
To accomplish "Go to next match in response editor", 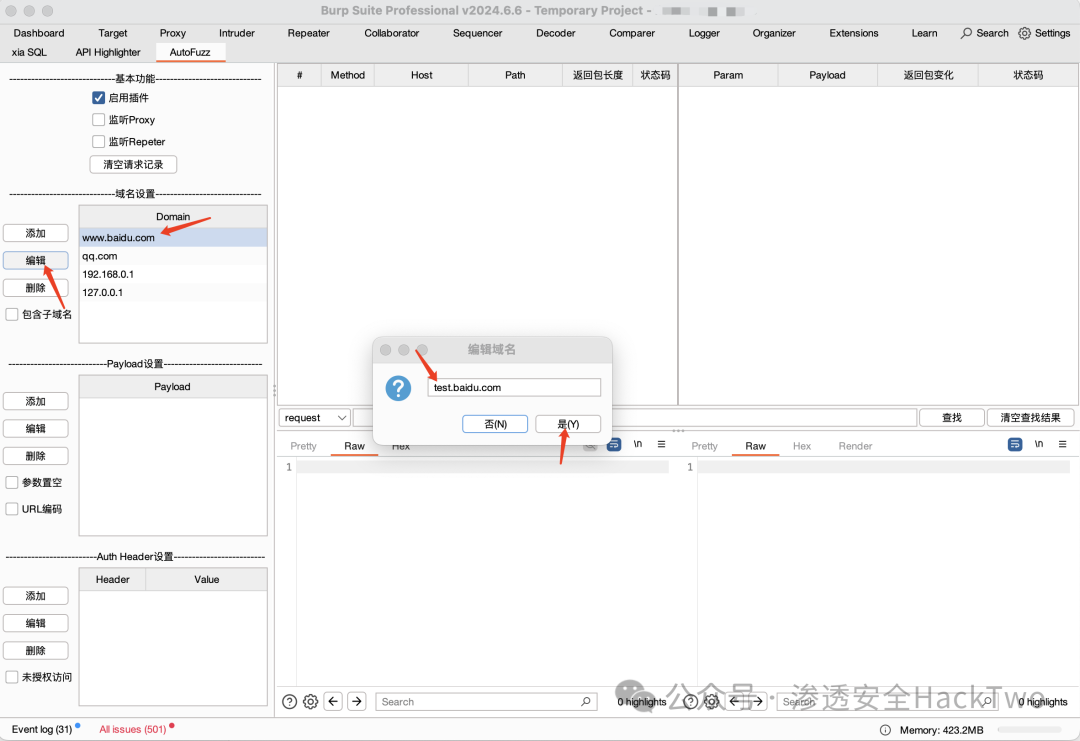I will point(758,702).
